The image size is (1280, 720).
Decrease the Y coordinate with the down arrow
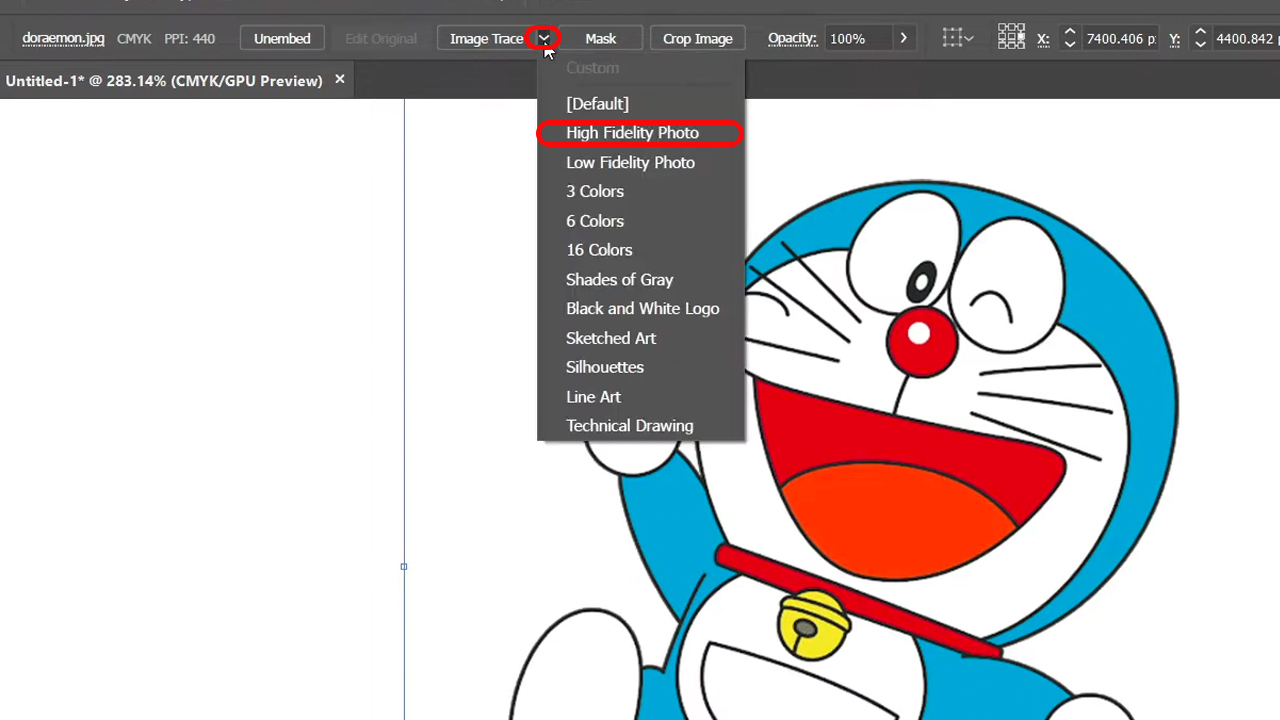pos(1200,45)
